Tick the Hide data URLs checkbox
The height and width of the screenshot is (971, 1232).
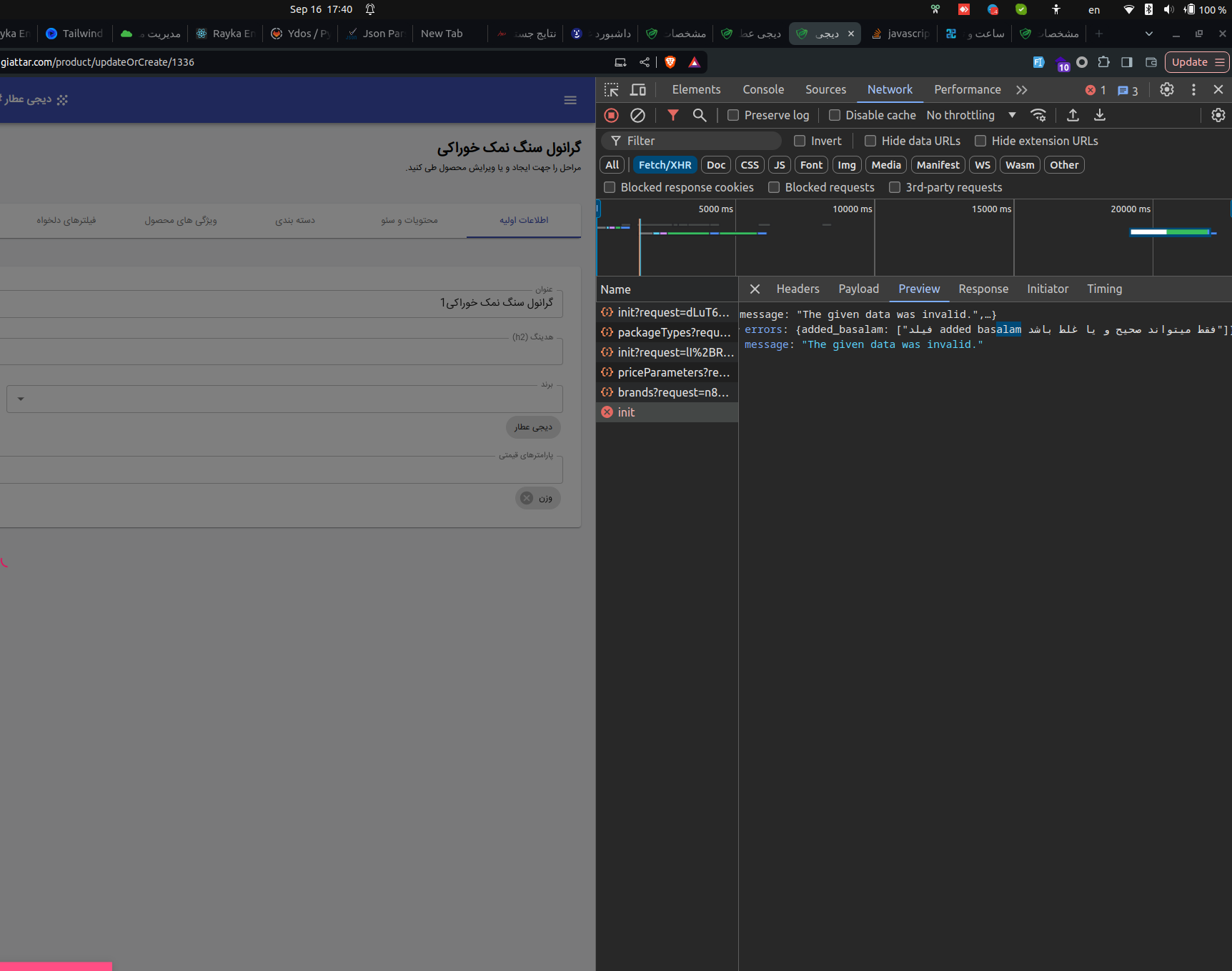pyautogui.click(x=870, y=141)
